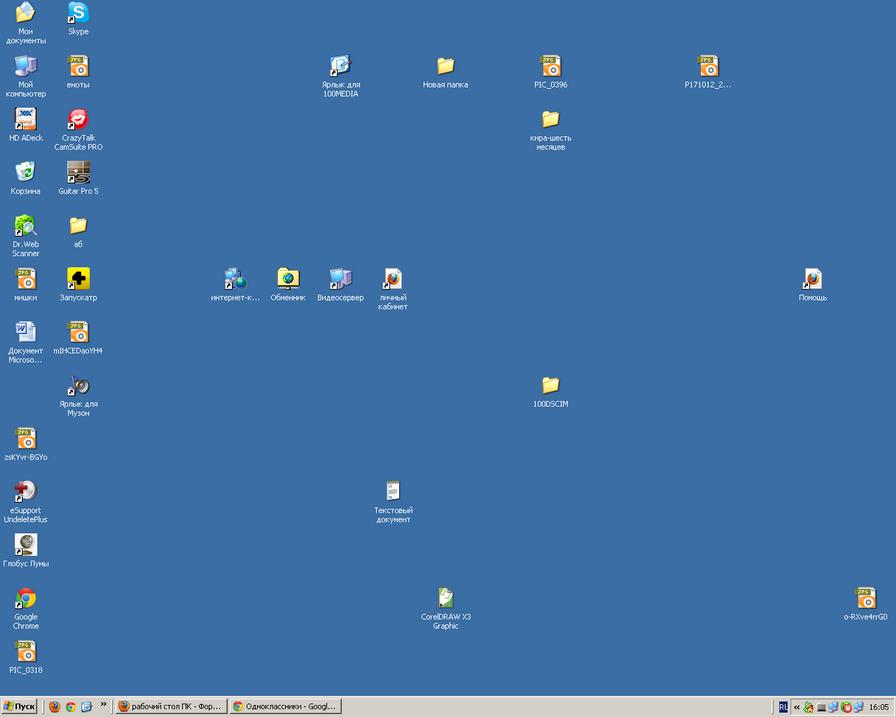Click the RU language indicator in taskbar
The width and height of the screenshot is (896, 717).
pos(783,707)
